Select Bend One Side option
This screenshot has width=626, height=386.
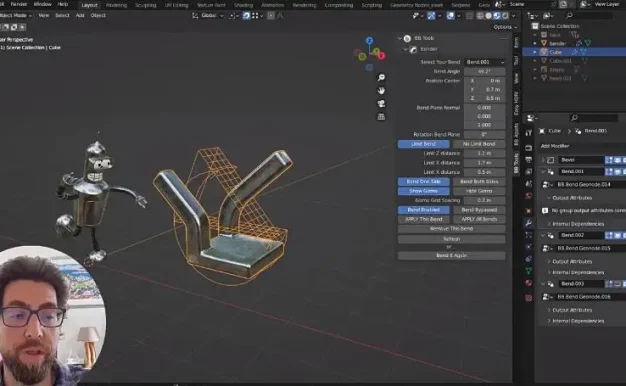(x=424, y=181)
